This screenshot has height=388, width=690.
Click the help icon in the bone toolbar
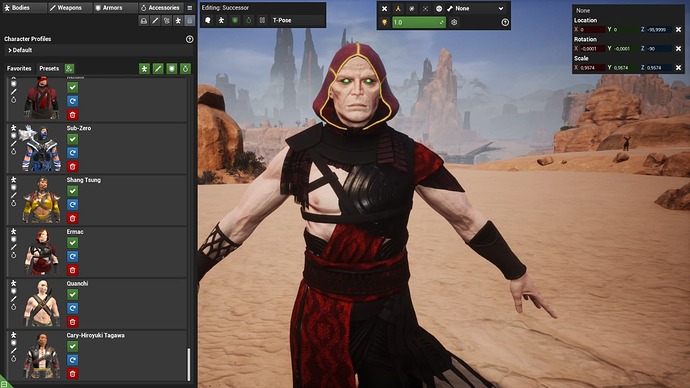[505, 22]
